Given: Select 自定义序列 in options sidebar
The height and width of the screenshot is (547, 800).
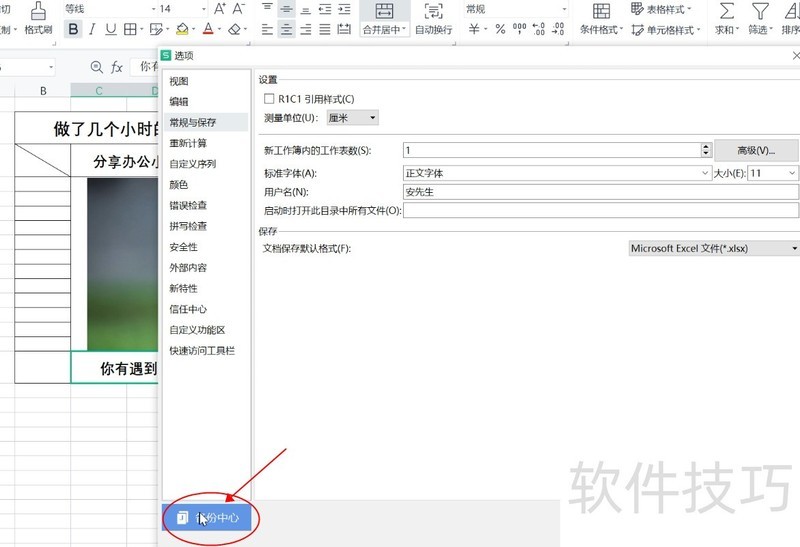Looking at the screenshot, I should click(193, 164).
